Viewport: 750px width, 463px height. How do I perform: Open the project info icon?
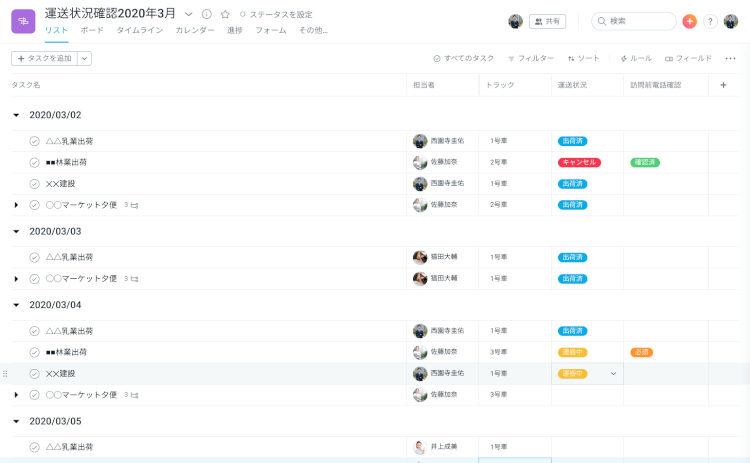click(207, 14)
